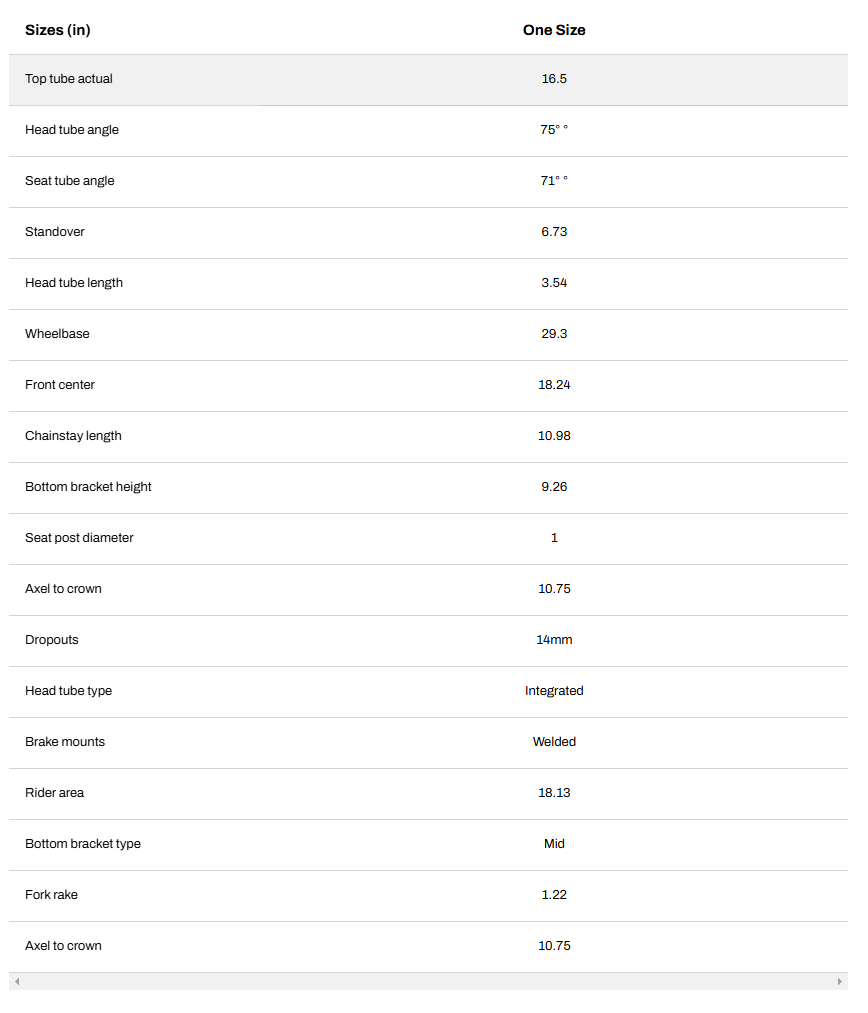Image resolution: width=868 pixels, height=1013 pixels.
Task: Click the 'Seat tube angle' label
Action: tap(70, 181)
